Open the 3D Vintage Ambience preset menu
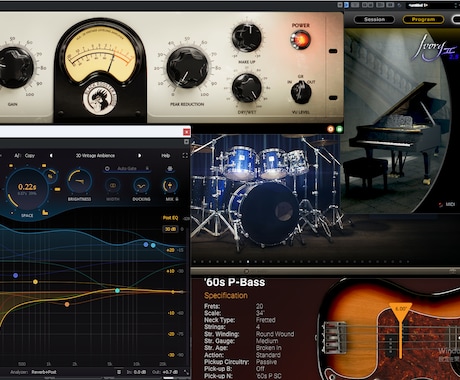This screenshot has height=380, width=460. [x=95, y=156]
